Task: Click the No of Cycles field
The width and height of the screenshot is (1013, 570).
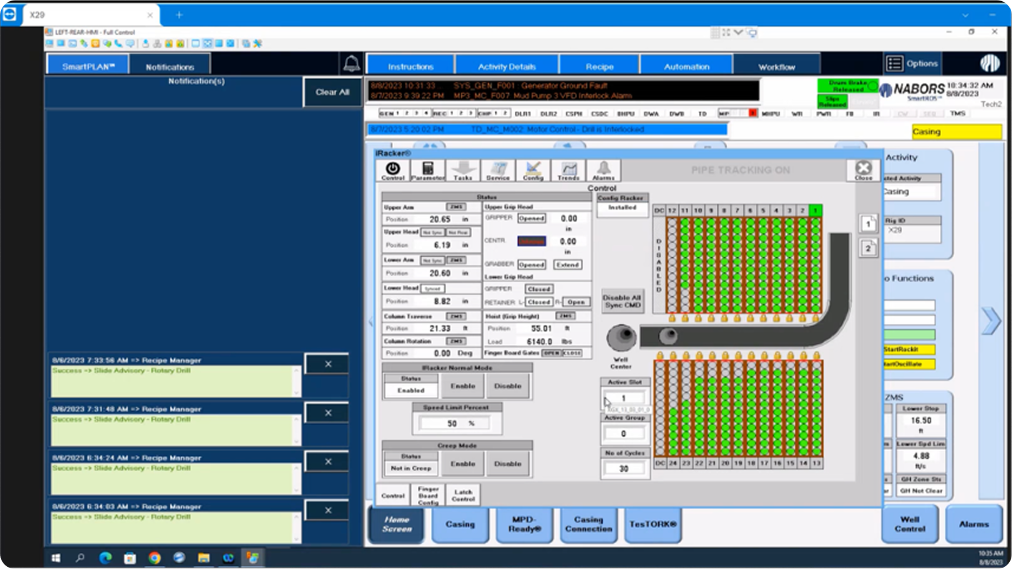Action: click(623, 469)
